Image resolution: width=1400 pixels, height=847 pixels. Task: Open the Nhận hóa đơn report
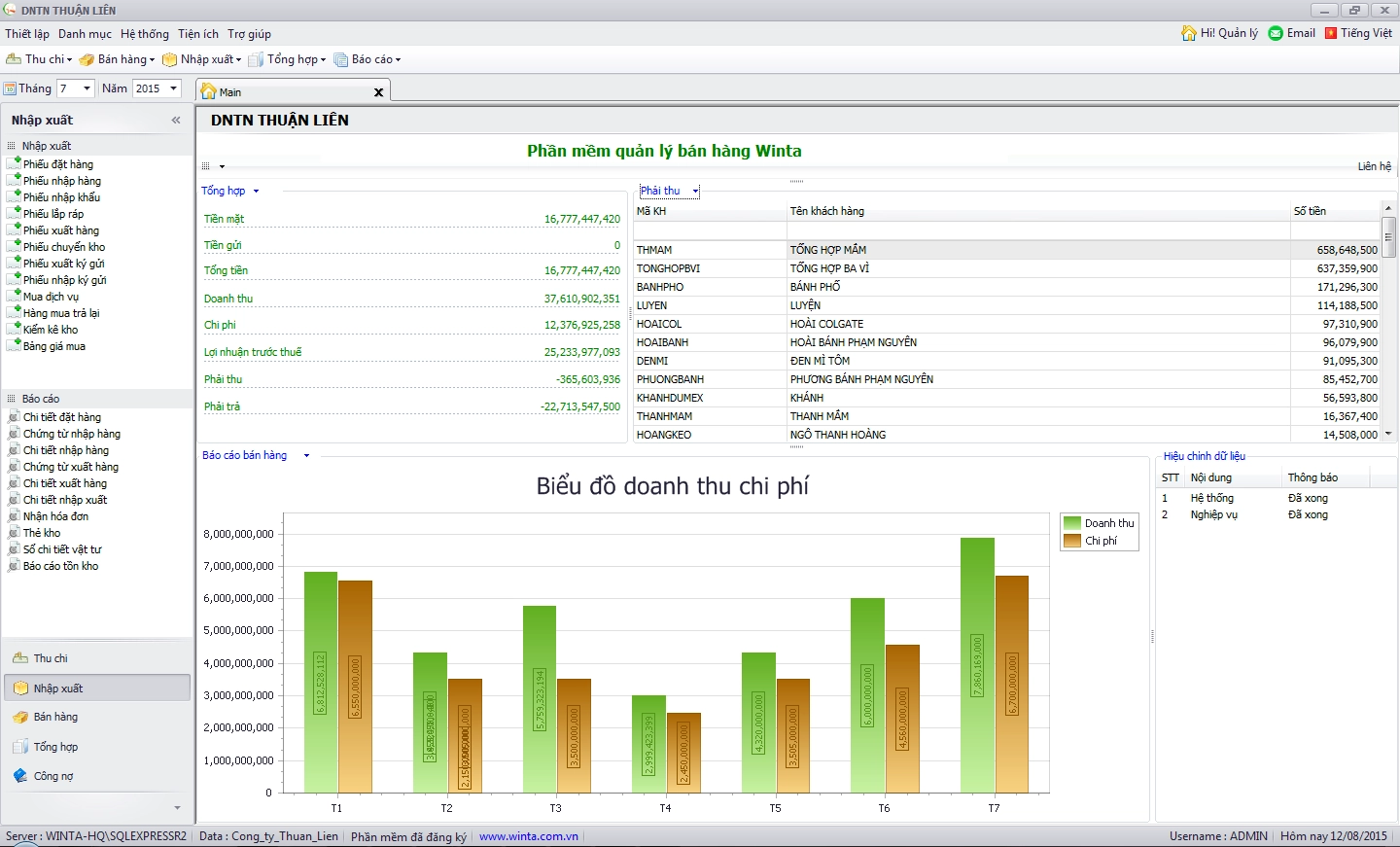(x=55, y=516)
